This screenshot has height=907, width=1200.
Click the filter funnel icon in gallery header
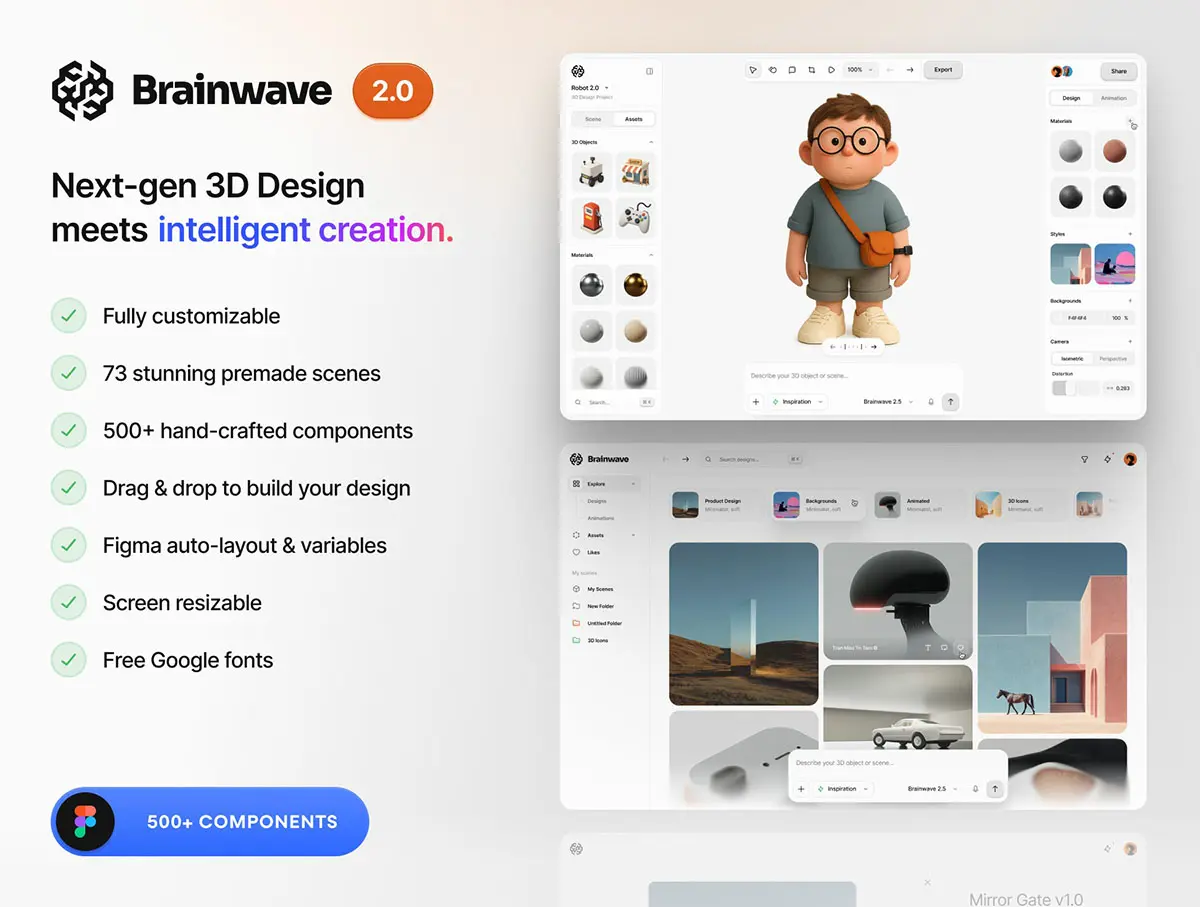pyautogui.click(x=1085, y=460)
